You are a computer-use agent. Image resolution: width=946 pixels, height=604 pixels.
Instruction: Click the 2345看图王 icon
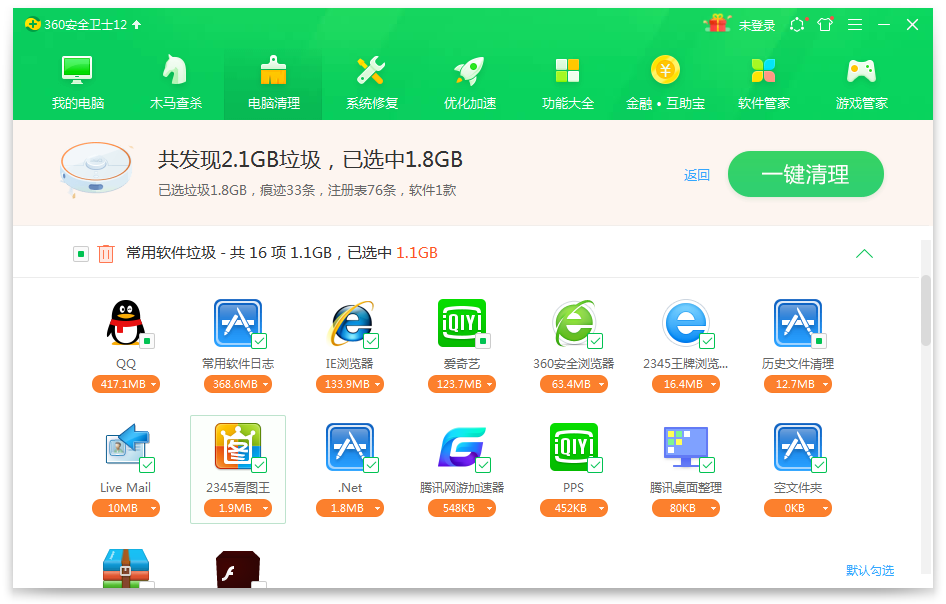pos(238,447)
